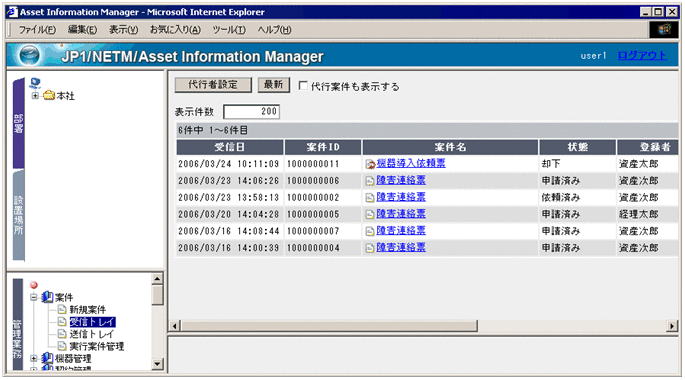Open 障害連絡票 link for item 1000000002
This screenshot has width=685, height=380.
click(x=401, y=197)
